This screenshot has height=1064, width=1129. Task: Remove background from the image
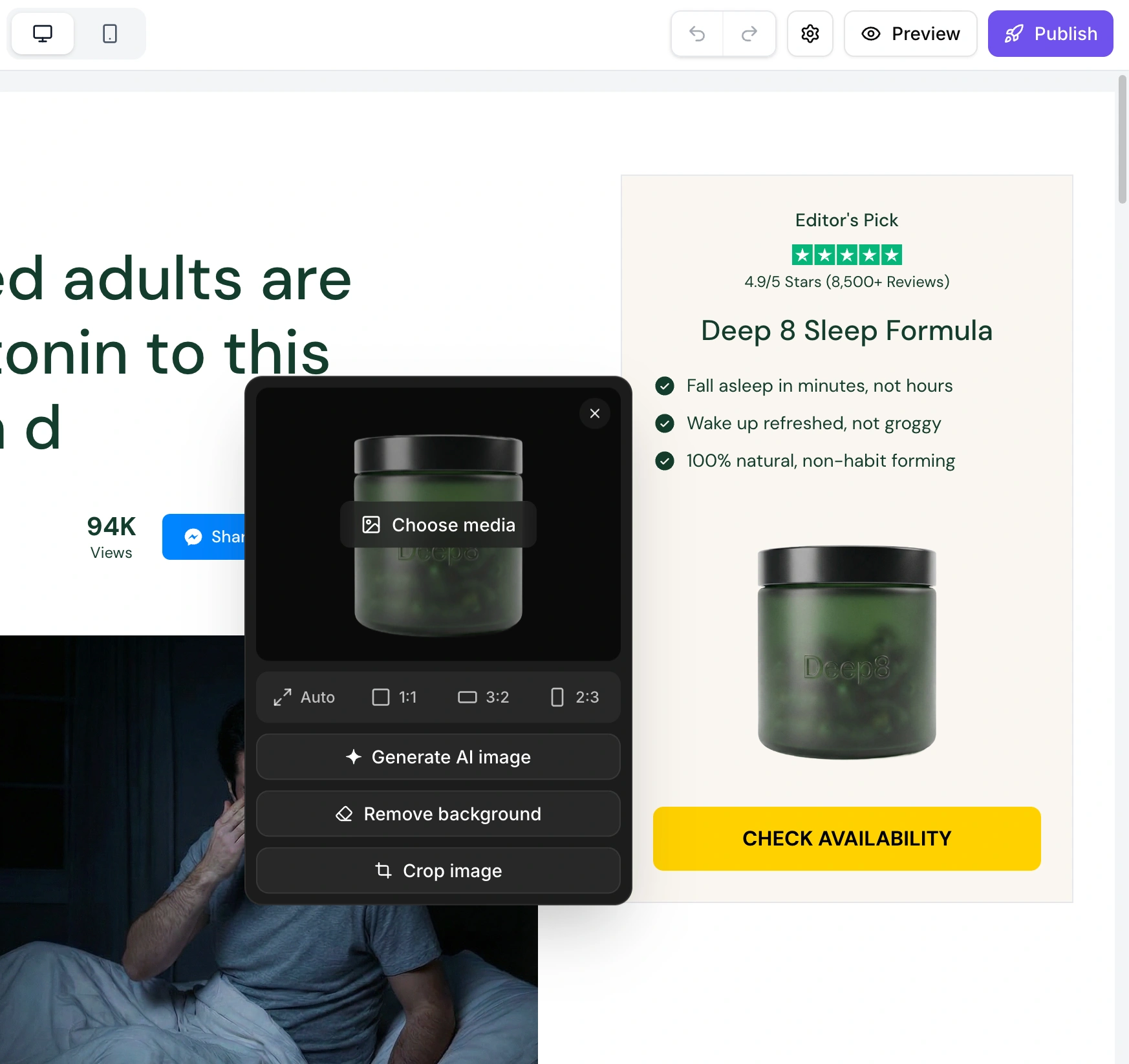click(438, 814)
